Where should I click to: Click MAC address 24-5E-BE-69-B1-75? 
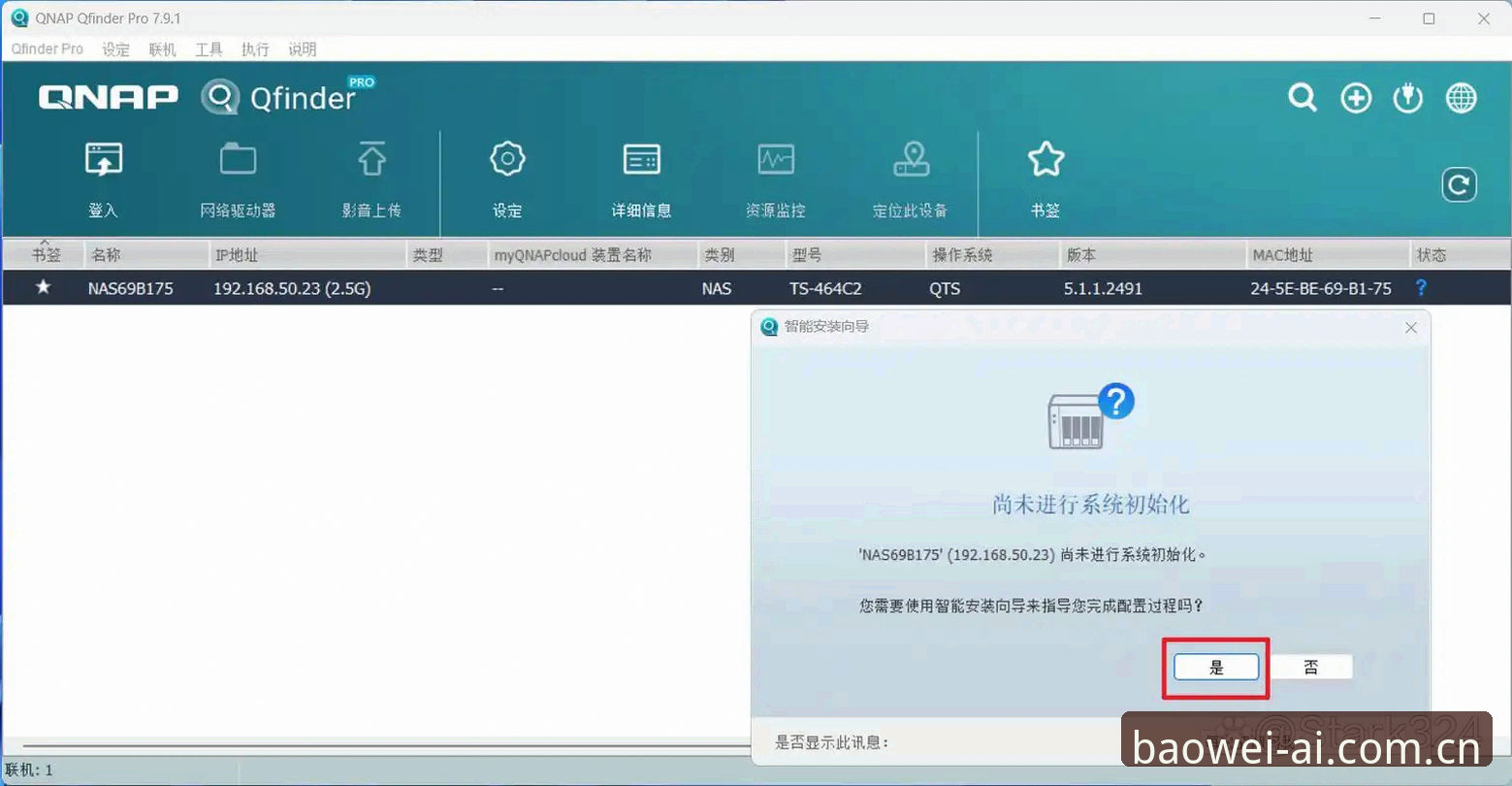pos(1321,288)
